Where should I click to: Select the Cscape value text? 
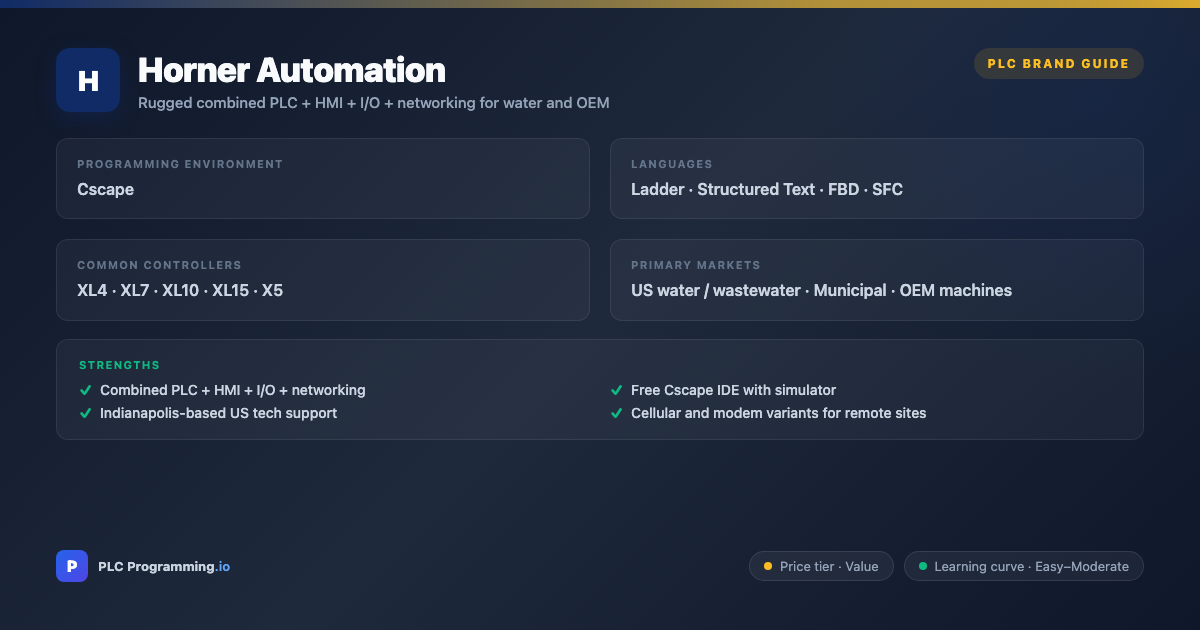pyautogui.click(x=105, y=189)
